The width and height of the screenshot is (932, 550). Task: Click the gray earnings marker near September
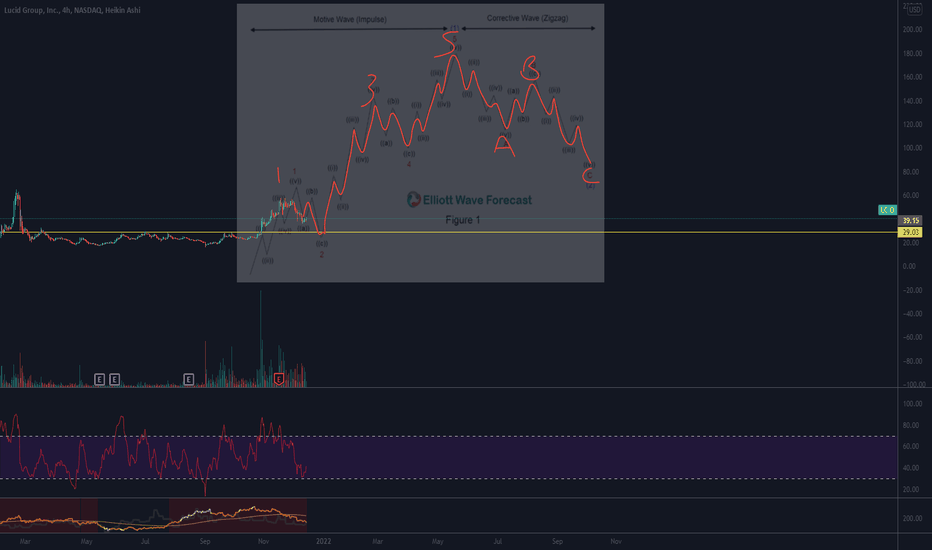point(188,379)
